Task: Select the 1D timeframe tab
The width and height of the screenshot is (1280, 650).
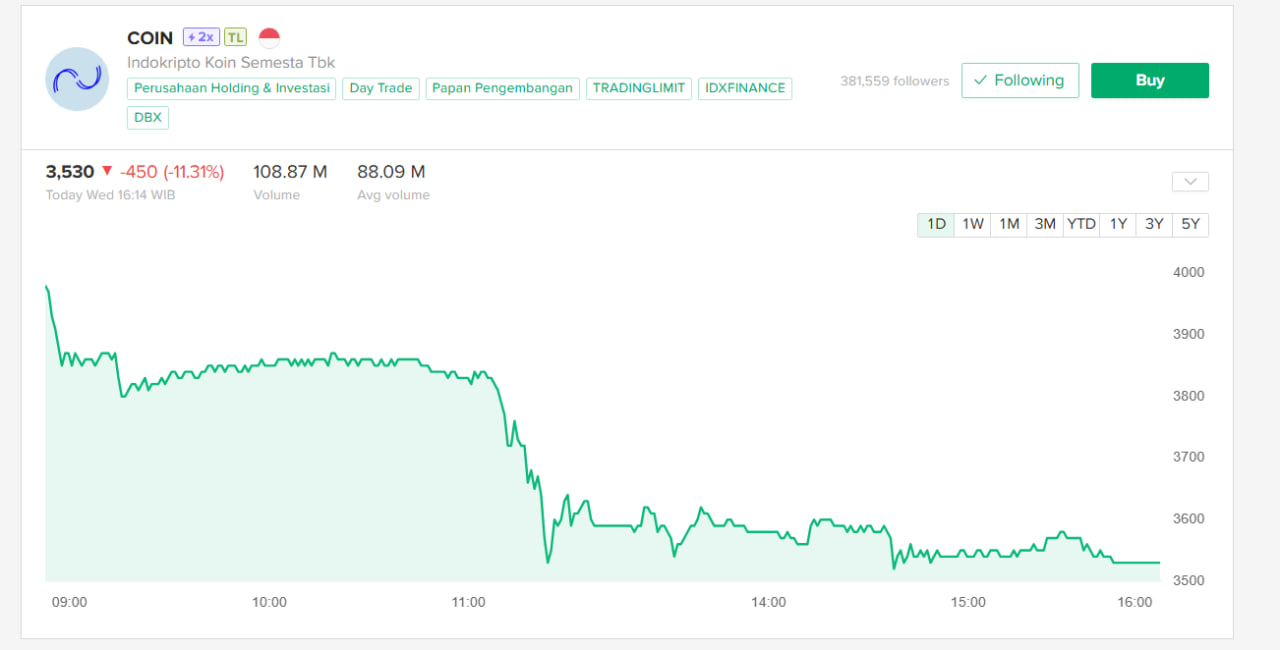Action: click(x=936, y=224)
